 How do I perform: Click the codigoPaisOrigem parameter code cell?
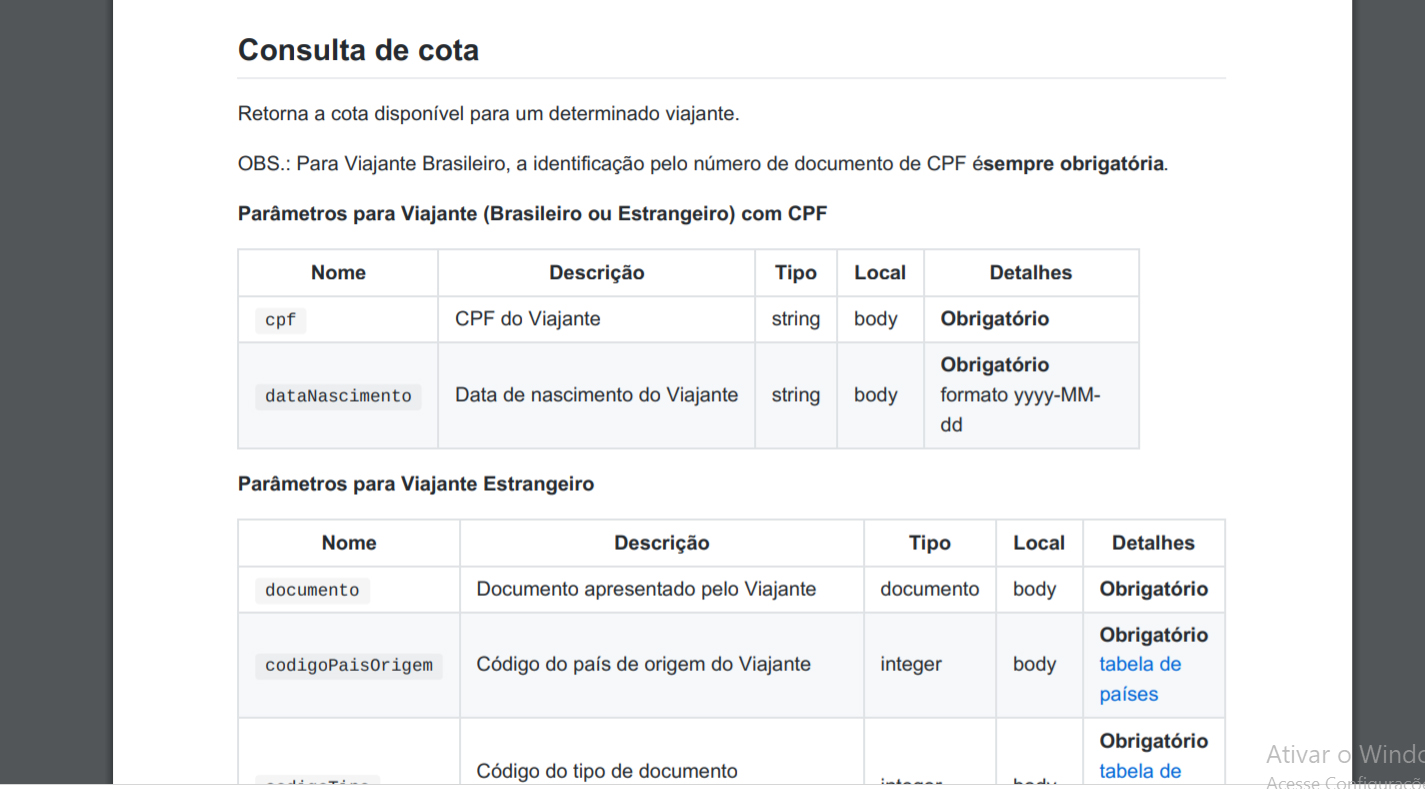pyautogui.click(x=349, y=665)
